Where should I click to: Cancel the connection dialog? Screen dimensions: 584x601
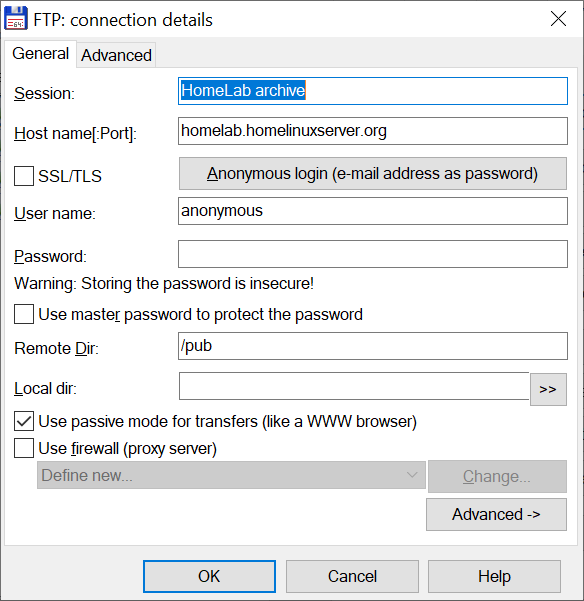point(352,576)
